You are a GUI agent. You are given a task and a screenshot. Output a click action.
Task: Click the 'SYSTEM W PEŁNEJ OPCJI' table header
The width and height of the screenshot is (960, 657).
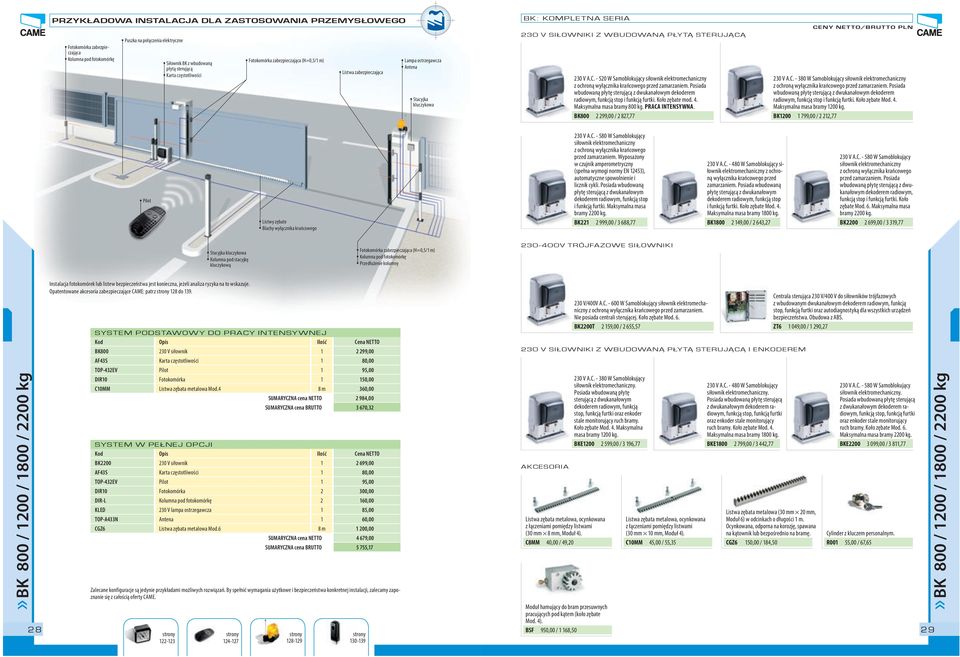[245, 444]
